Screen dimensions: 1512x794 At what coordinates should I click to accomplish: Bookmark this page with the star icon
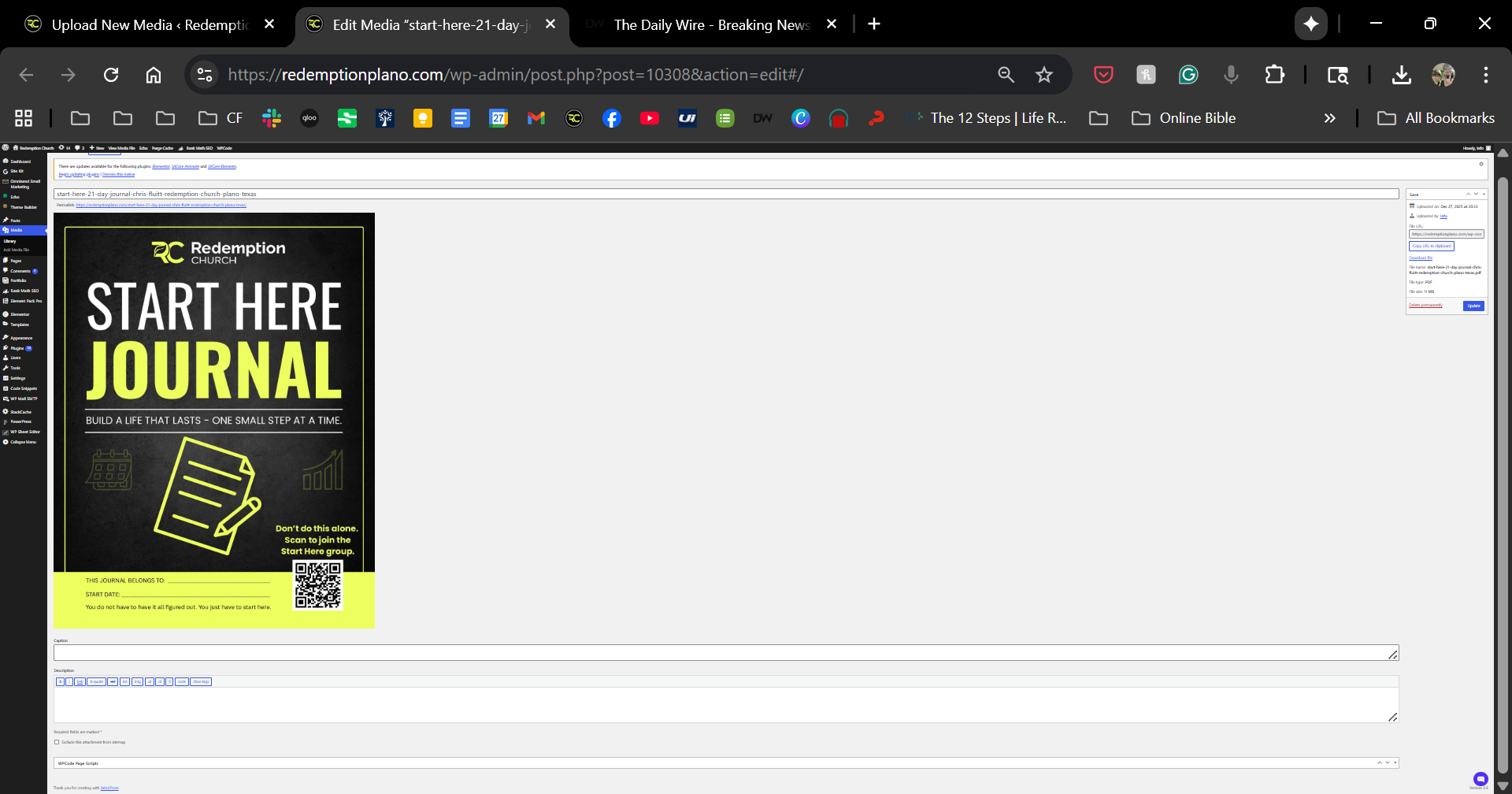point(1044,75)
